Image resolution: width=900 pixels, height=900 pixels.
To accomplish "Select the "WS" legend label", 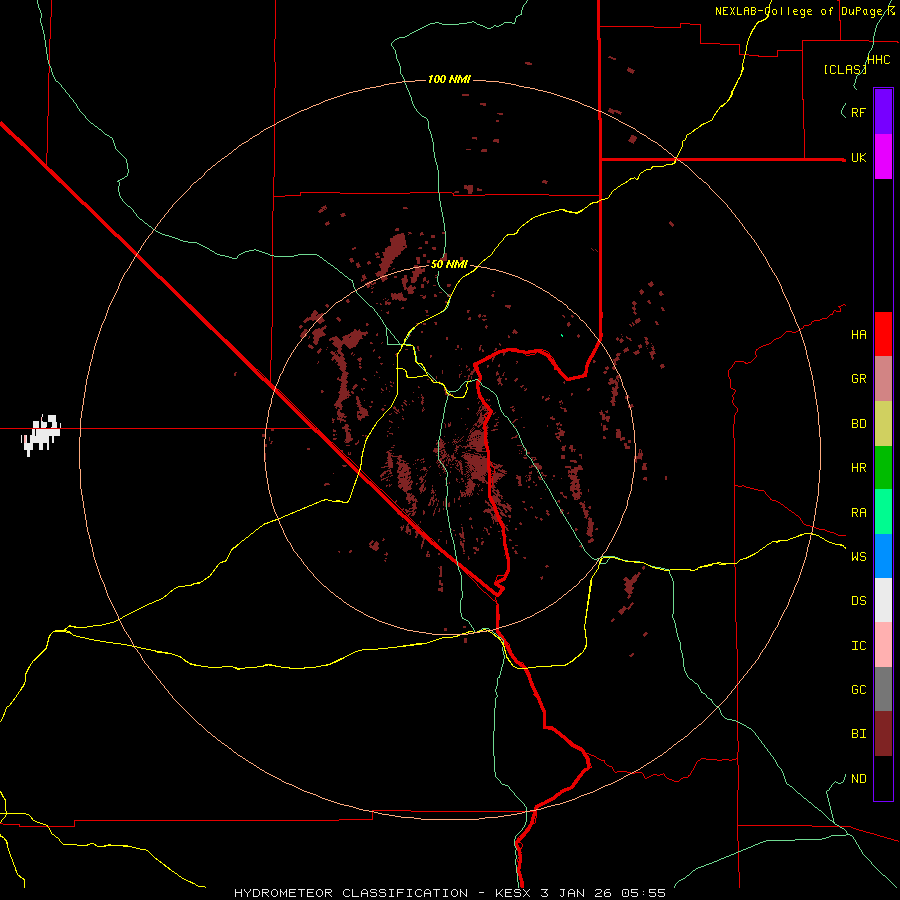I will pyautogui.click(x=858, y=557).
